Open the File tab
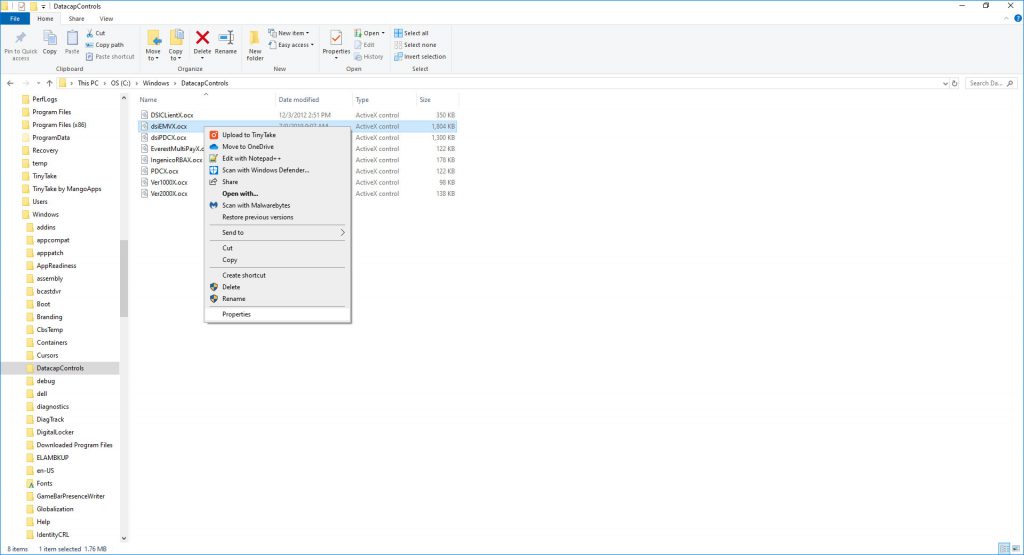 14,19
